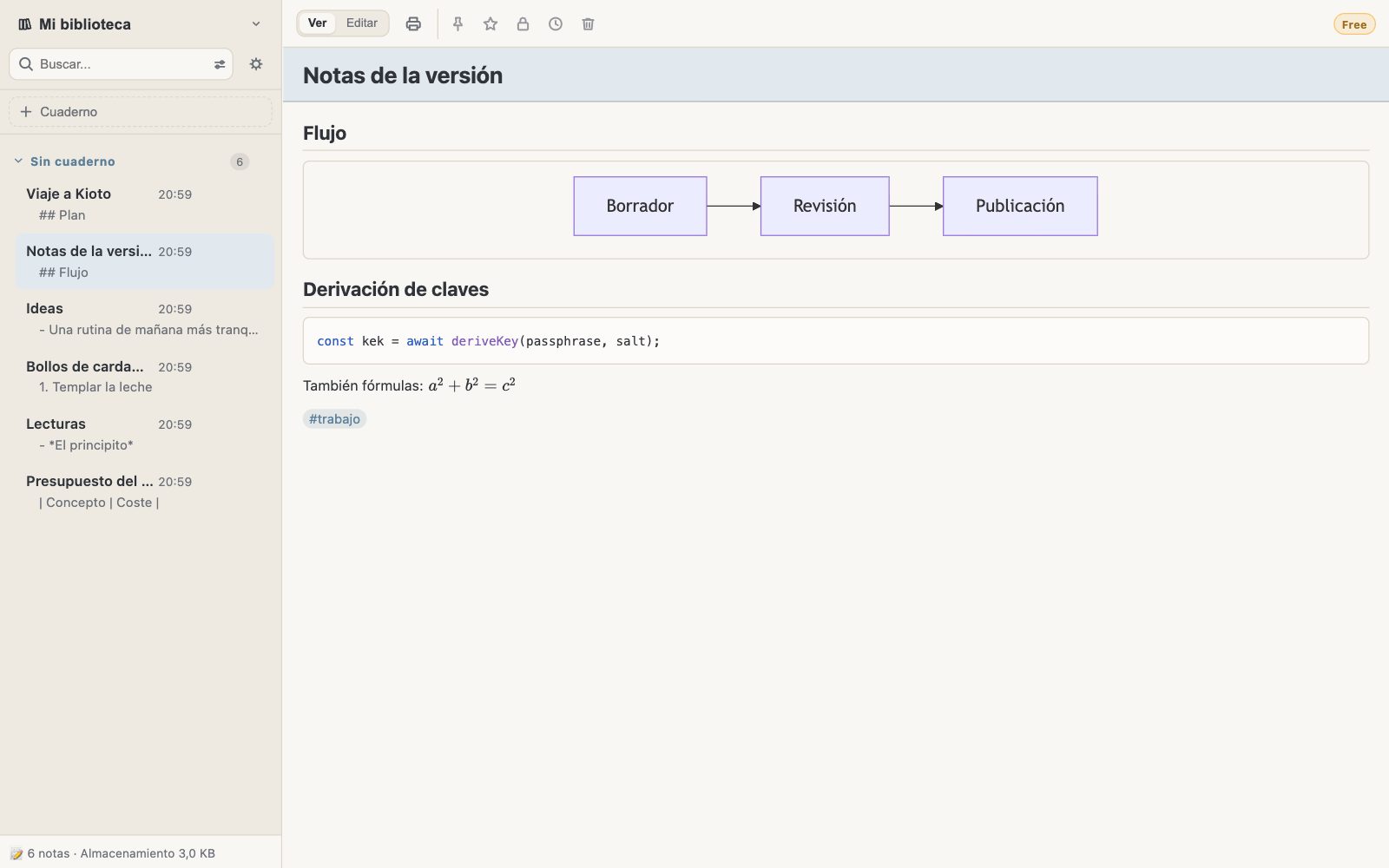This screenshot has height=868, width=1389.
Task: Switch to Ver mode
Action: click(318, 23)
